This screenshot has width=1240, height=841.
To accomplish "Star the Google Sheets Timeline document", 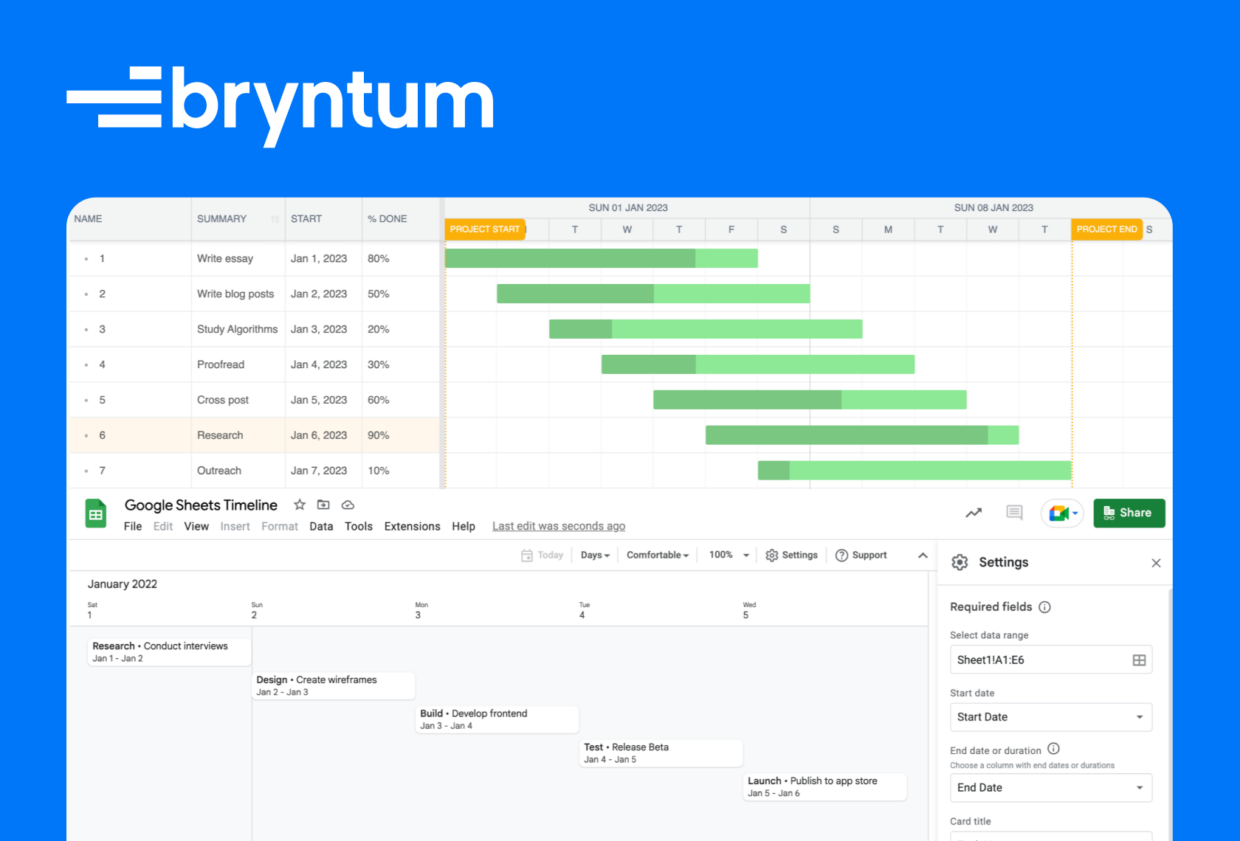I will tap(299, 505).
